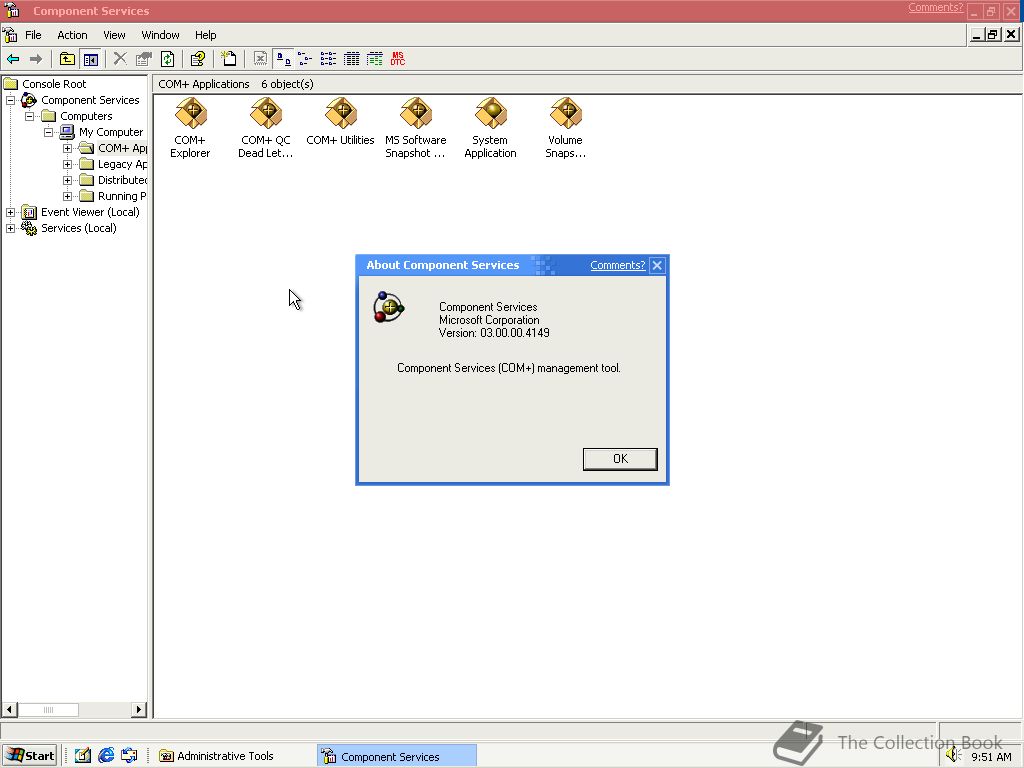Collapse the Component Services tree node
The height and width of the screenshot is (768, 1024).
point(10,101)
